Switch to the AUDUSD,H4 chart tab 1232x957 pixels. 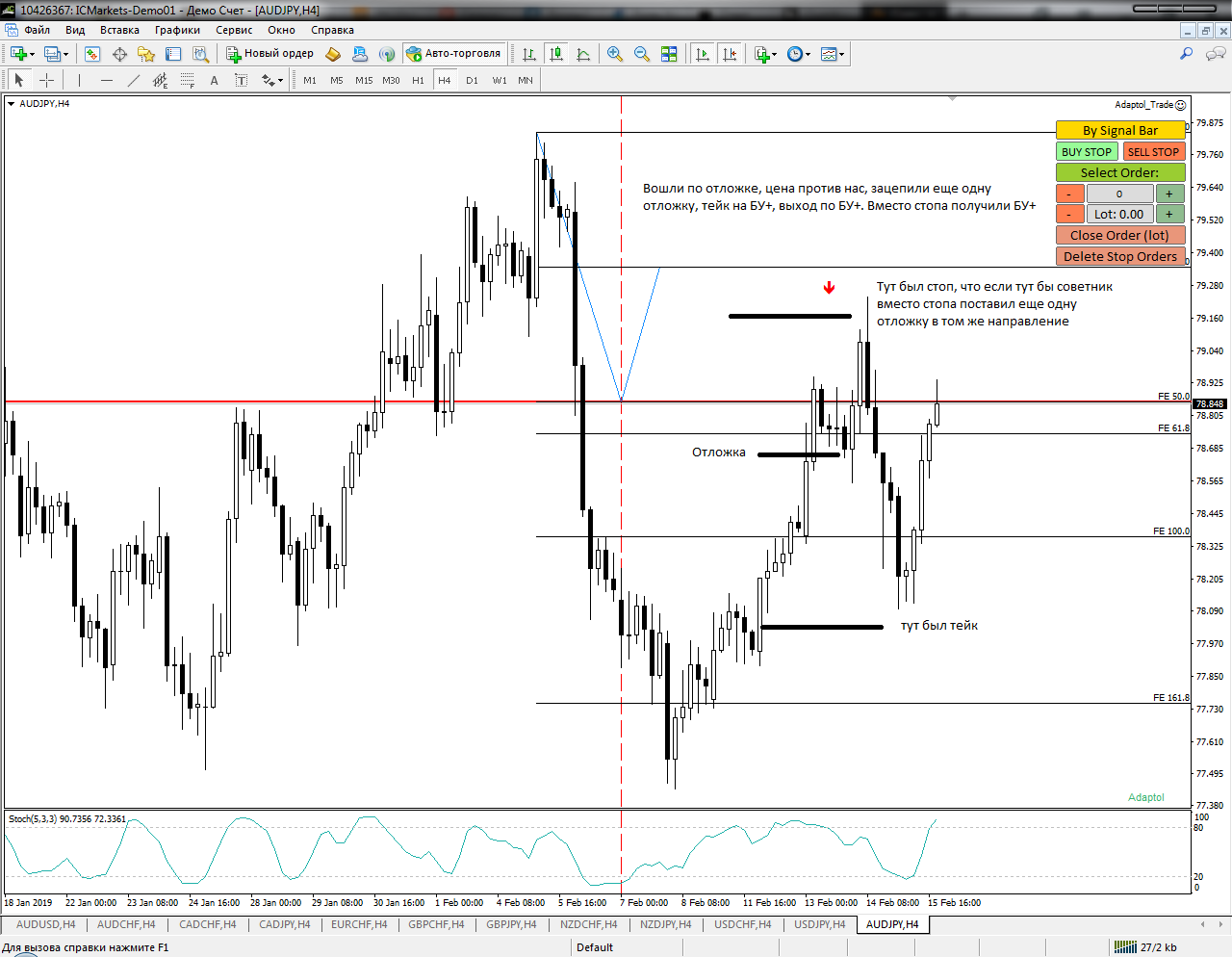tap(45, 924)
